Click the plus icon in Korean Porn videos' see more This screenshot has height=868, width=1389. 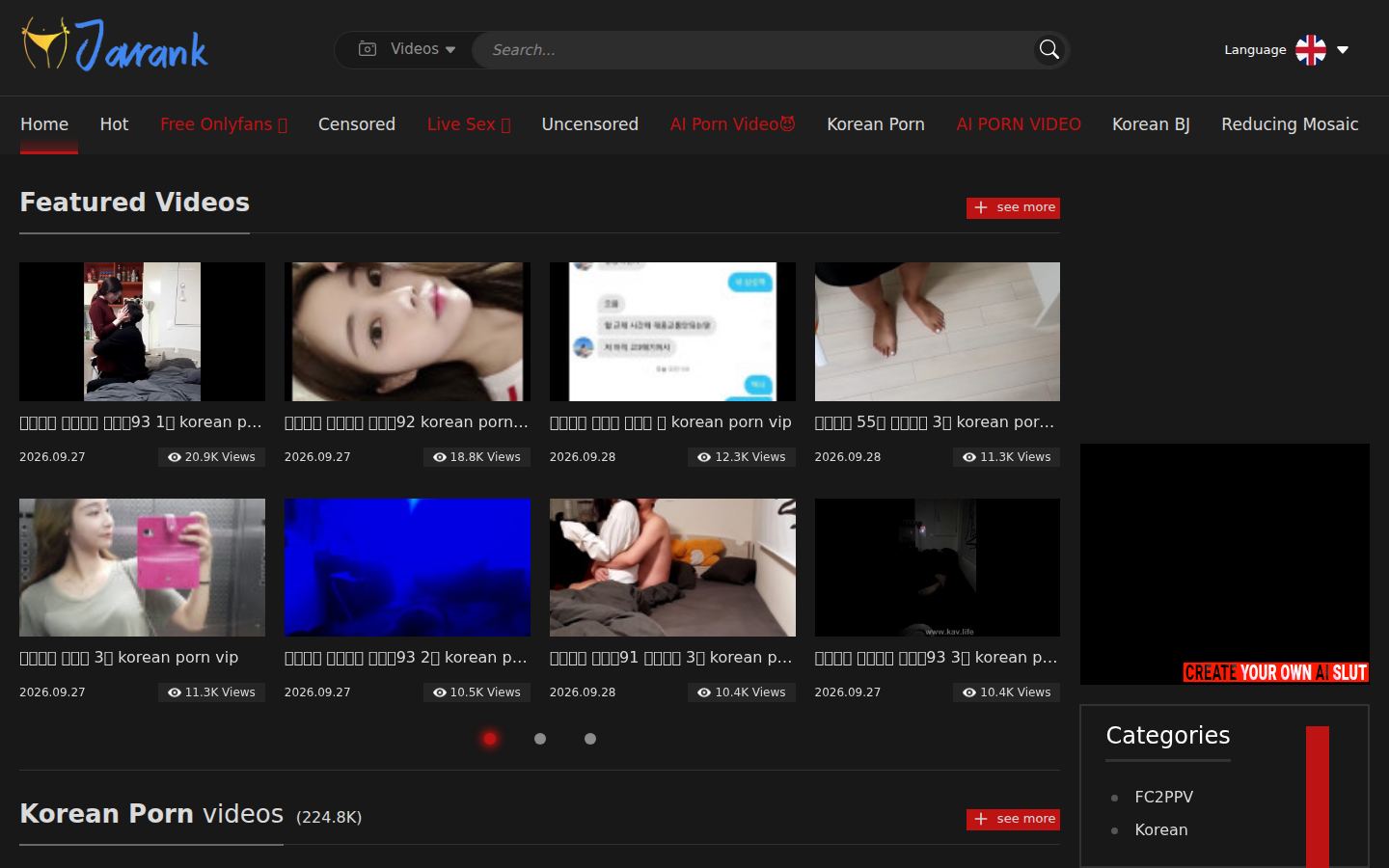point(981,819)
